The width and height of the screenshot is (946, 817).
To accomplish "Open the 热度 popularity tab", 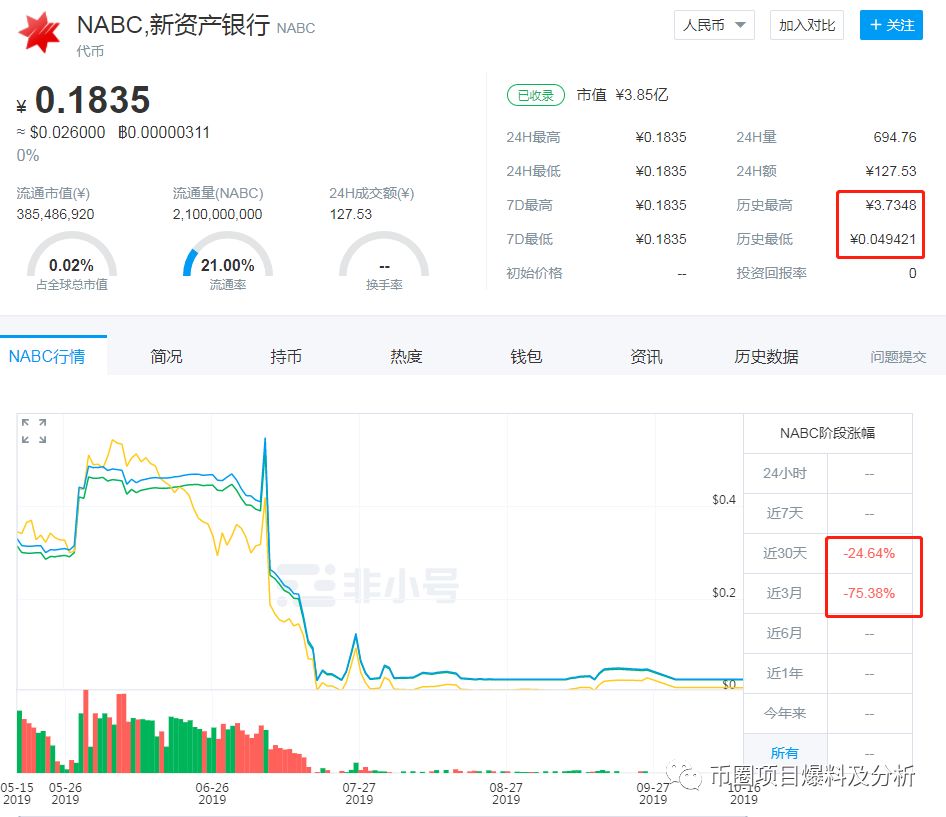I will 406,357.
